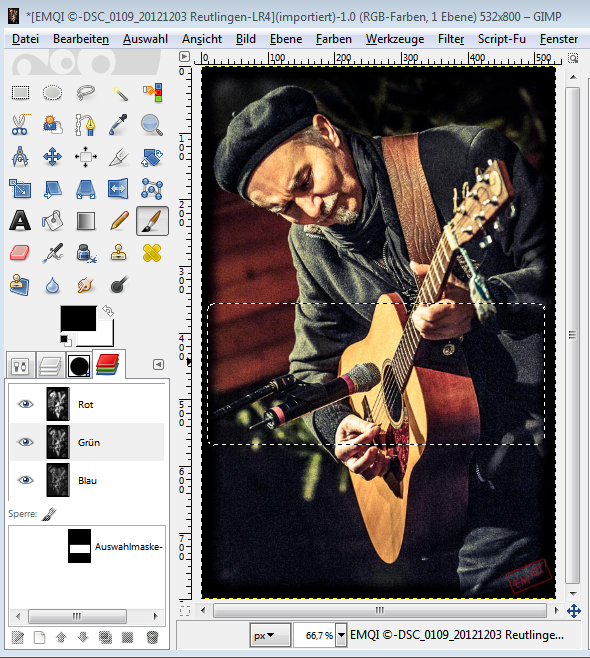Switch to the Tool Options tab

20,366
